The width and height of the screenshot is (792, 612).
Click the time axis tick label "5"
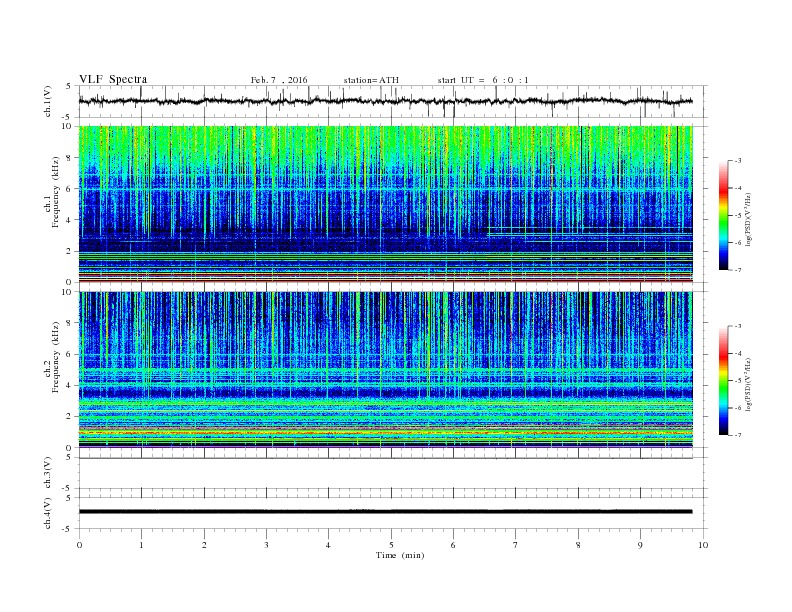coord(391,545)
